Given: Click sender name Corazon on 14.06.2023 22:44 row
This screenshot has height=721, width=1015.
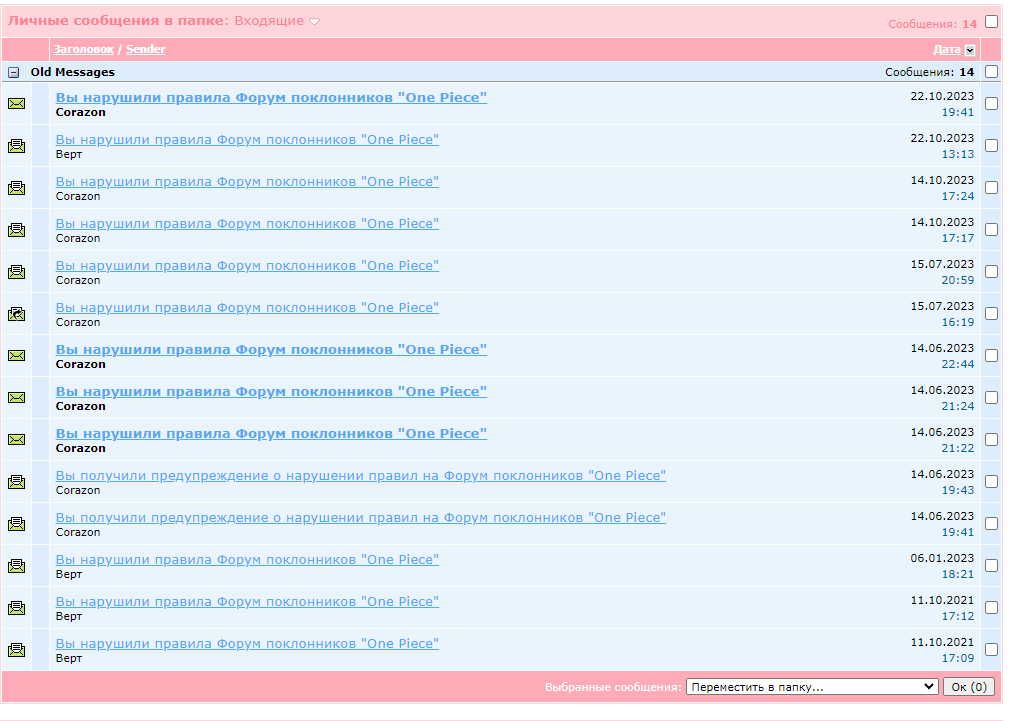Looking at the screenshot, I should [80, 364].
